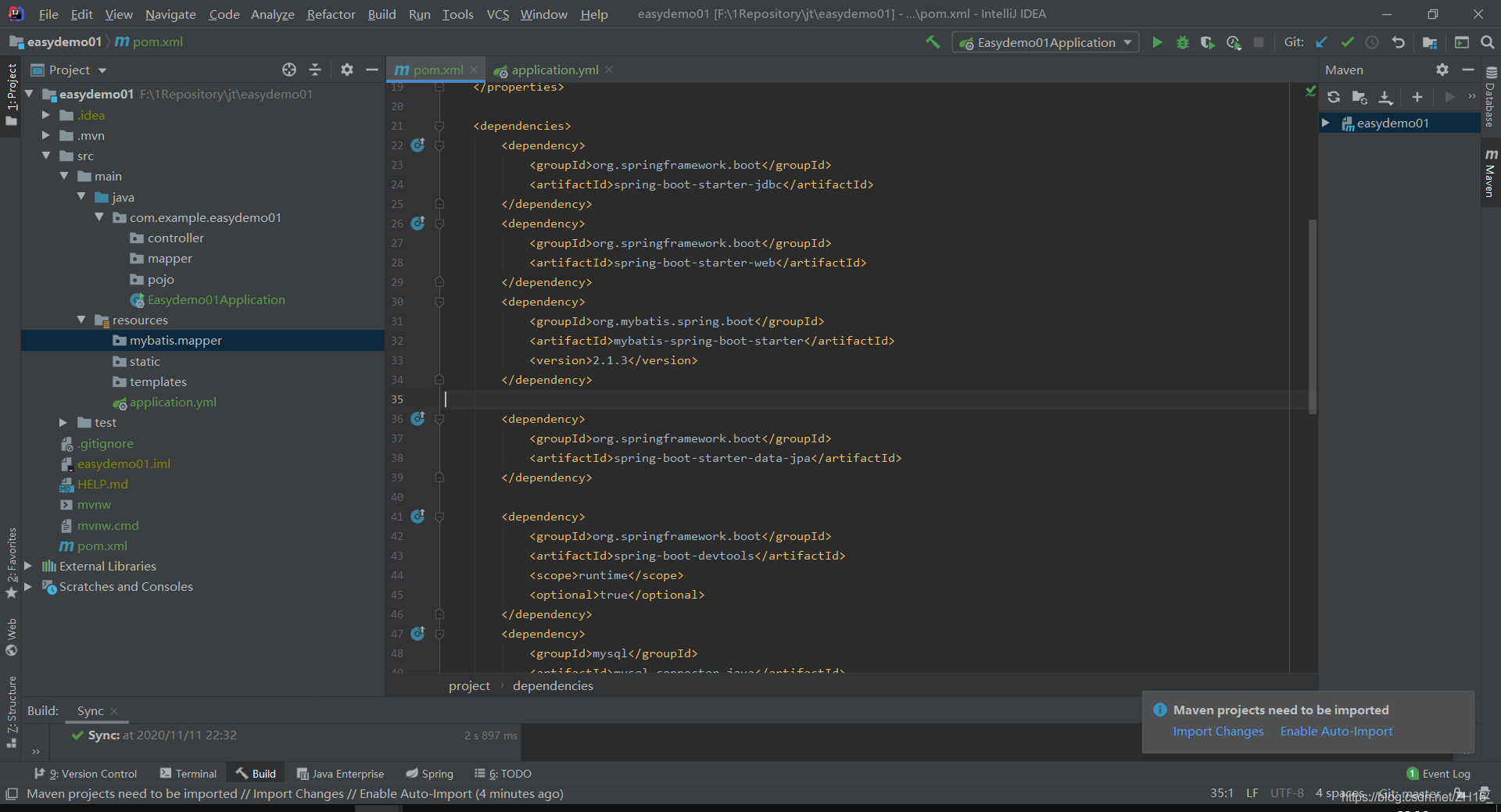Locate current file in Project tree

tap(289, 70)
